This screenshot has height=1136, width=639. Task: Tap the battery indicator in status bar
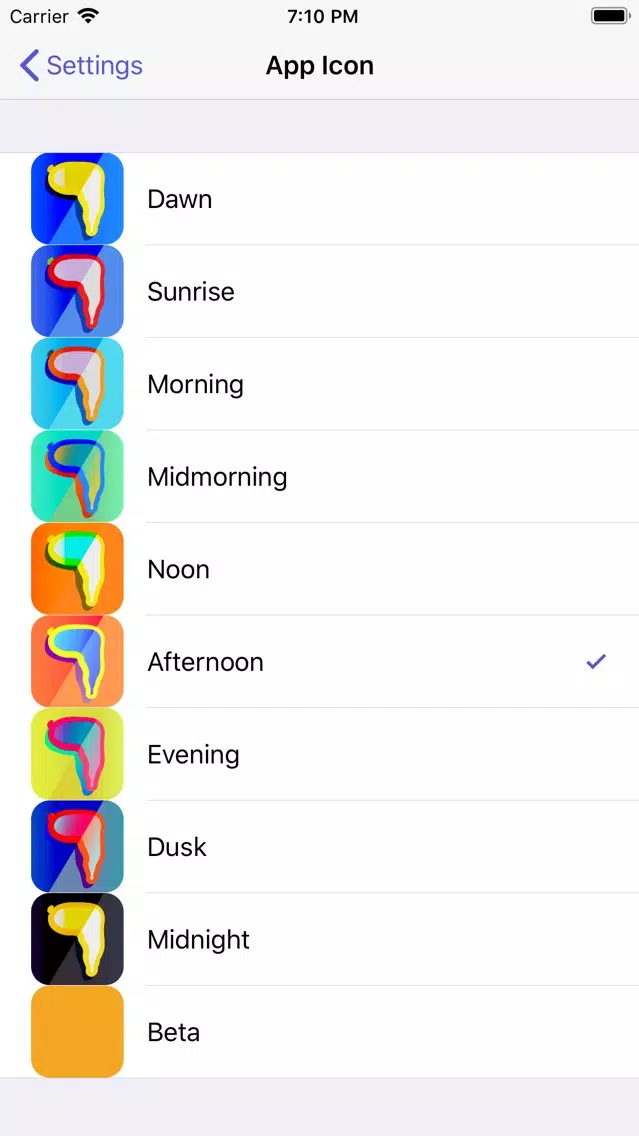click(x=610, y=16)
